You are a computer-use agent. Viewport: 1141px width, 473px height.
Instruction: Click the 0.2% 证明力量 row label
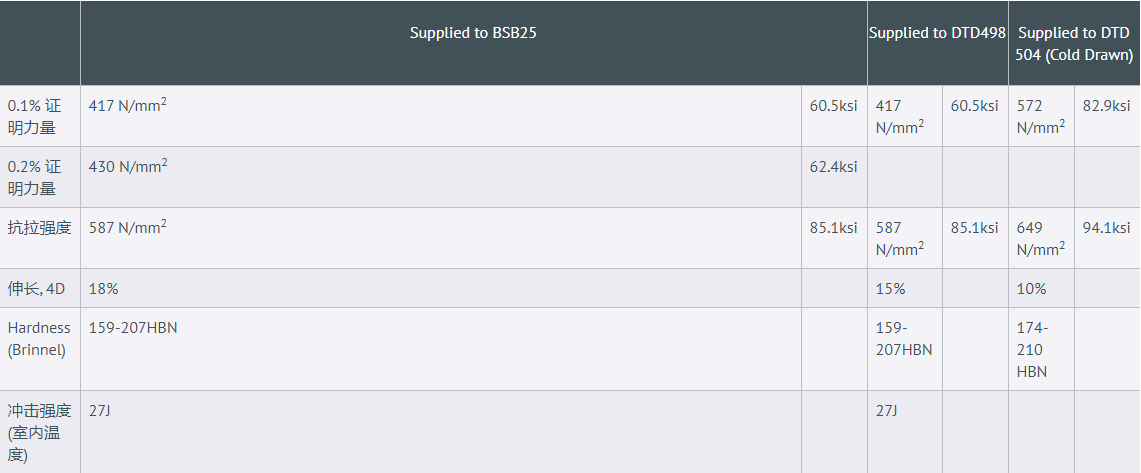34,177
